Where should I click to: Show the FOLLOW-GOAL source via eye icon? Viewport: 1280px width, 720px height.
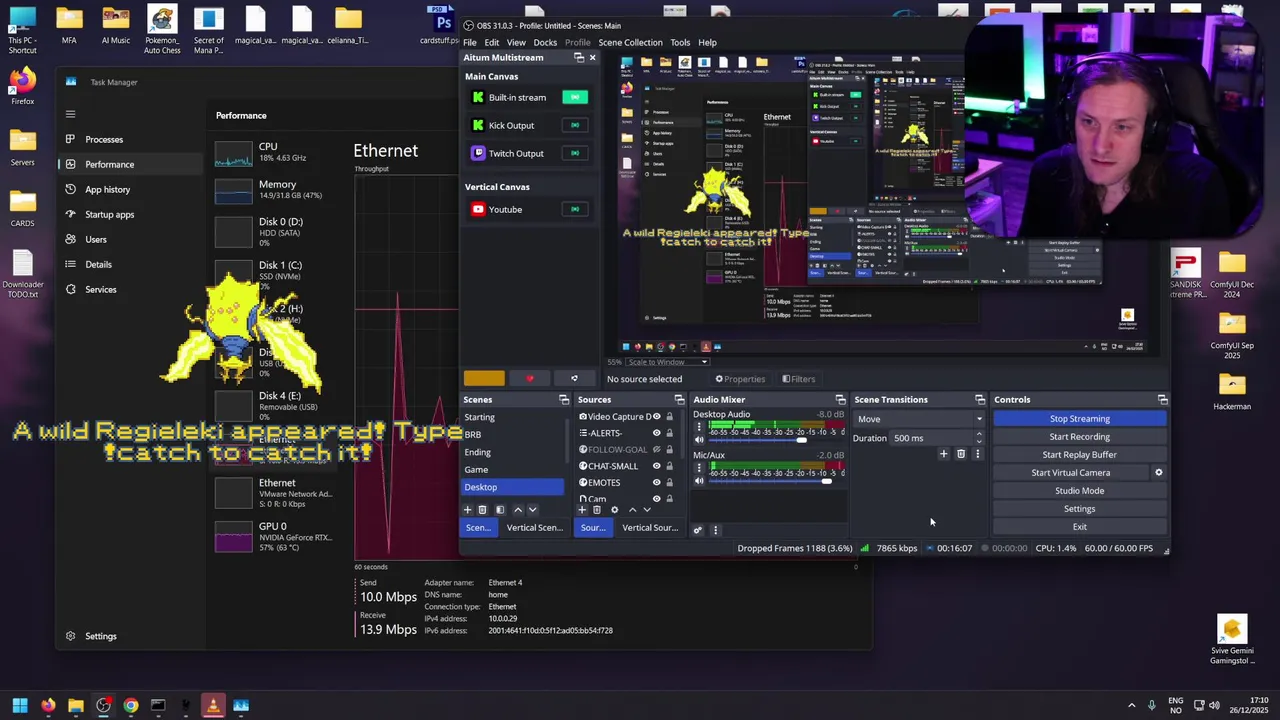(657, 450)
